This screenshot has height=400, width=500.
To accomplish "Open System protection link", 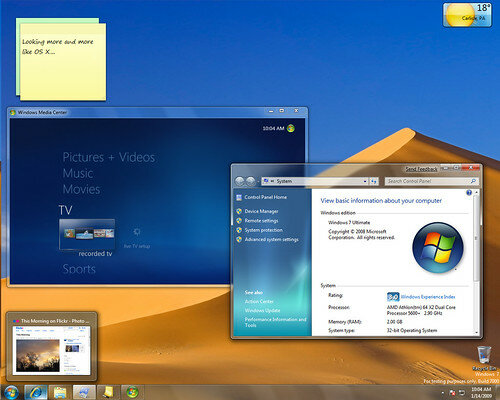I will [263, 230].
